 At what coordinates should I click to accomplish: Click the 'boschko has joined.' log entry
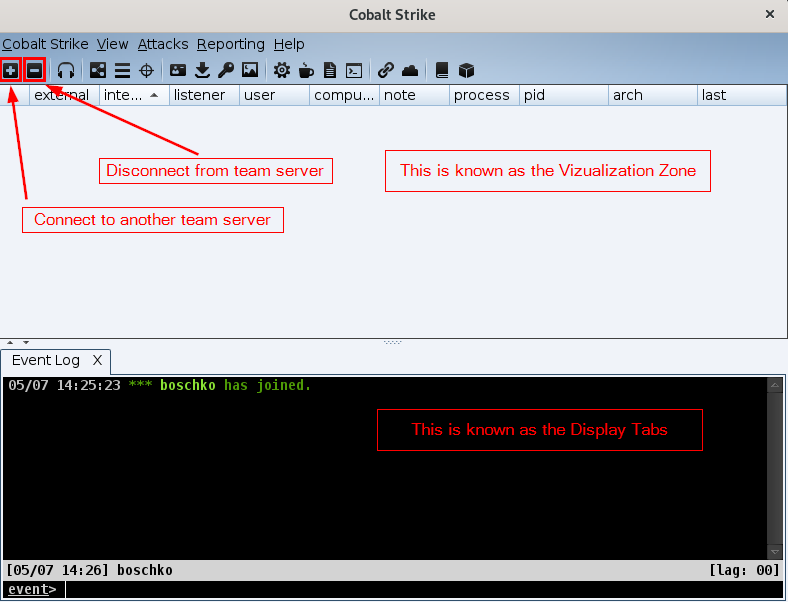pos(235,385)
